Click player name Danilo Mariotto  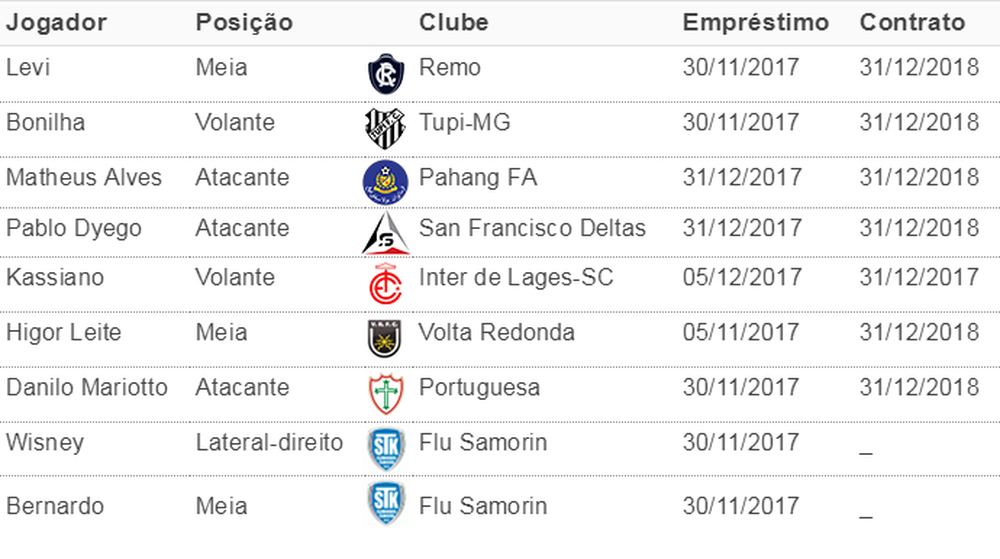tap(87, 387)
